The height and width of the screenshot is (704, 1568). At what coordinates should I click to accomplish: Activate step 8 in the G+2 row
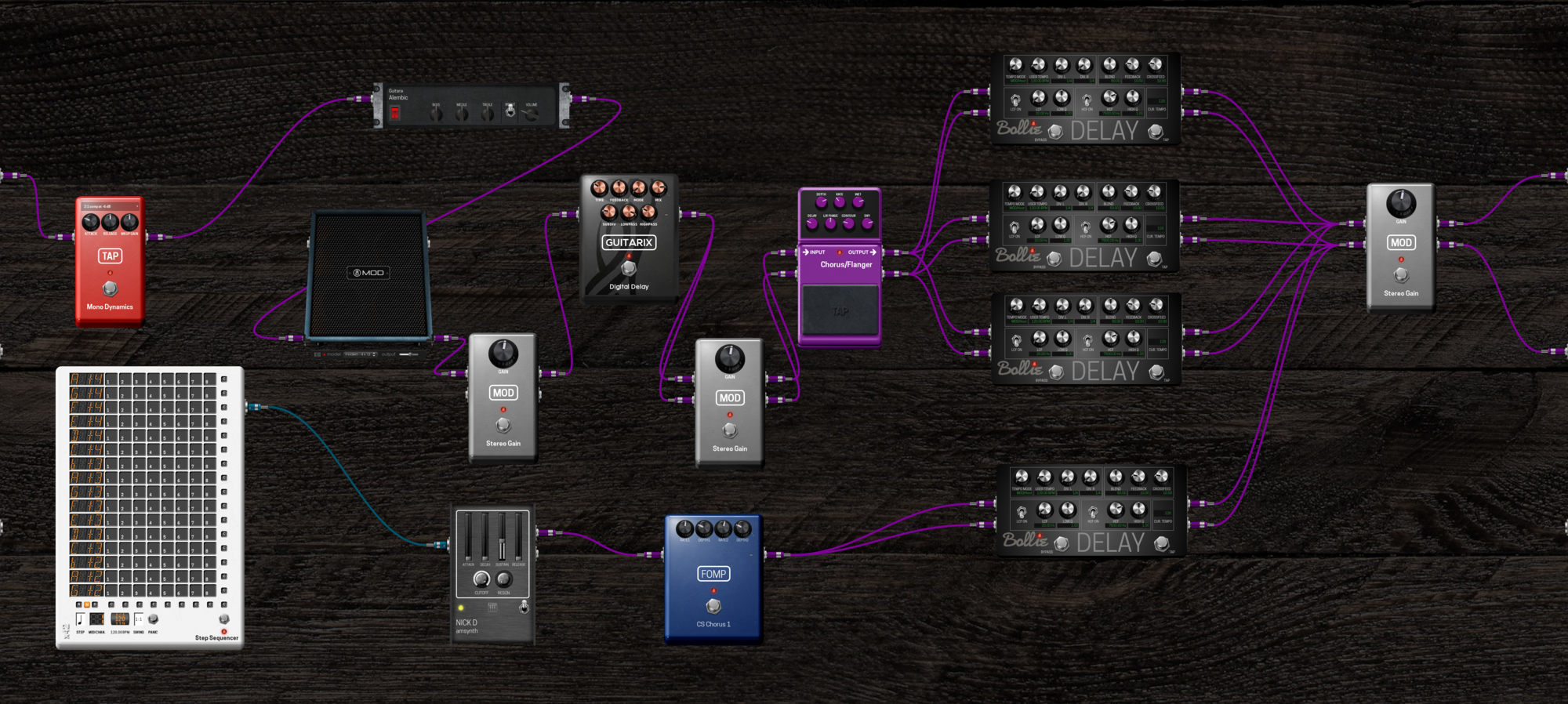(x=211, y=590)
